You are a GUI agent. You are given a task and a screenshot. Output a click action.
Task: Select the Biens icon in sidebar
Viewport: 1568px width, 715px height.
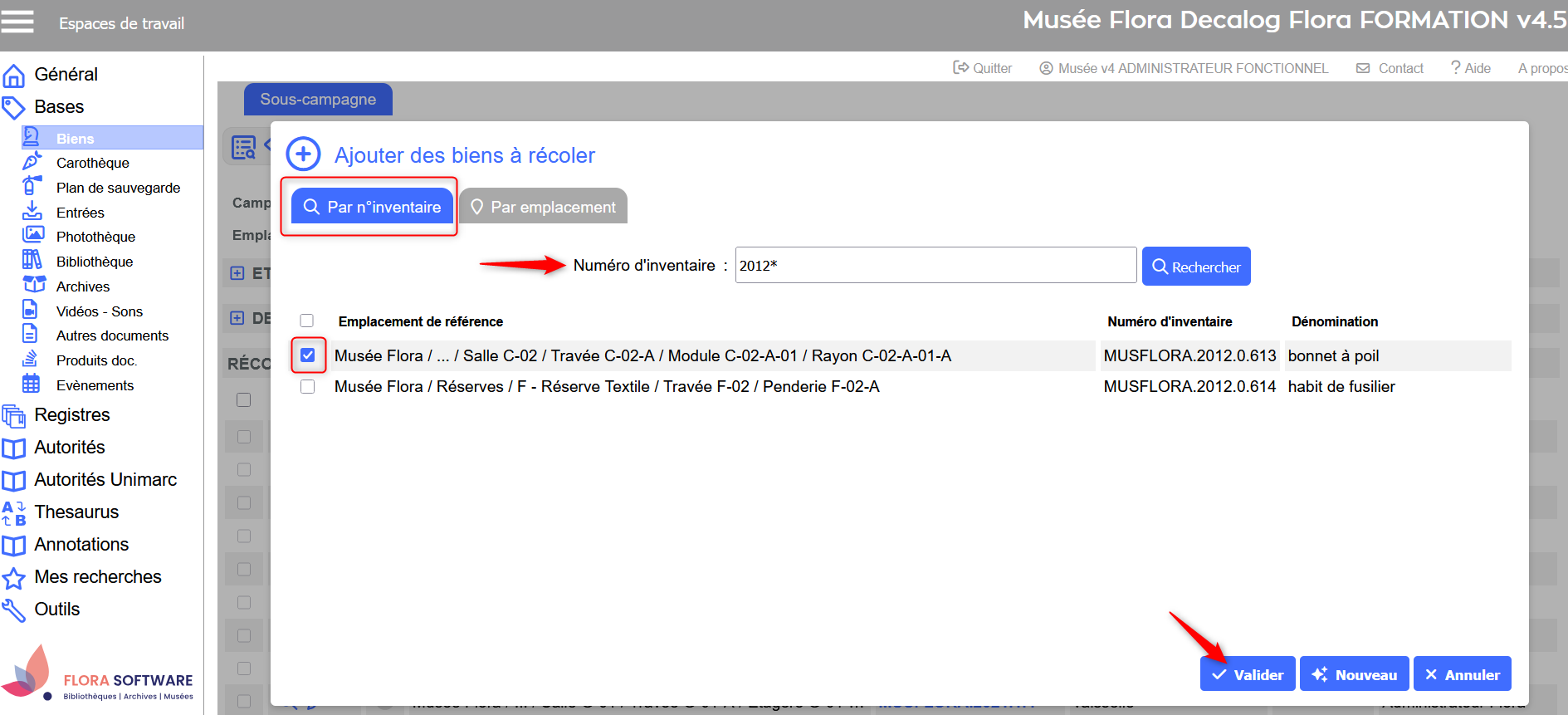tap(32, 138)
